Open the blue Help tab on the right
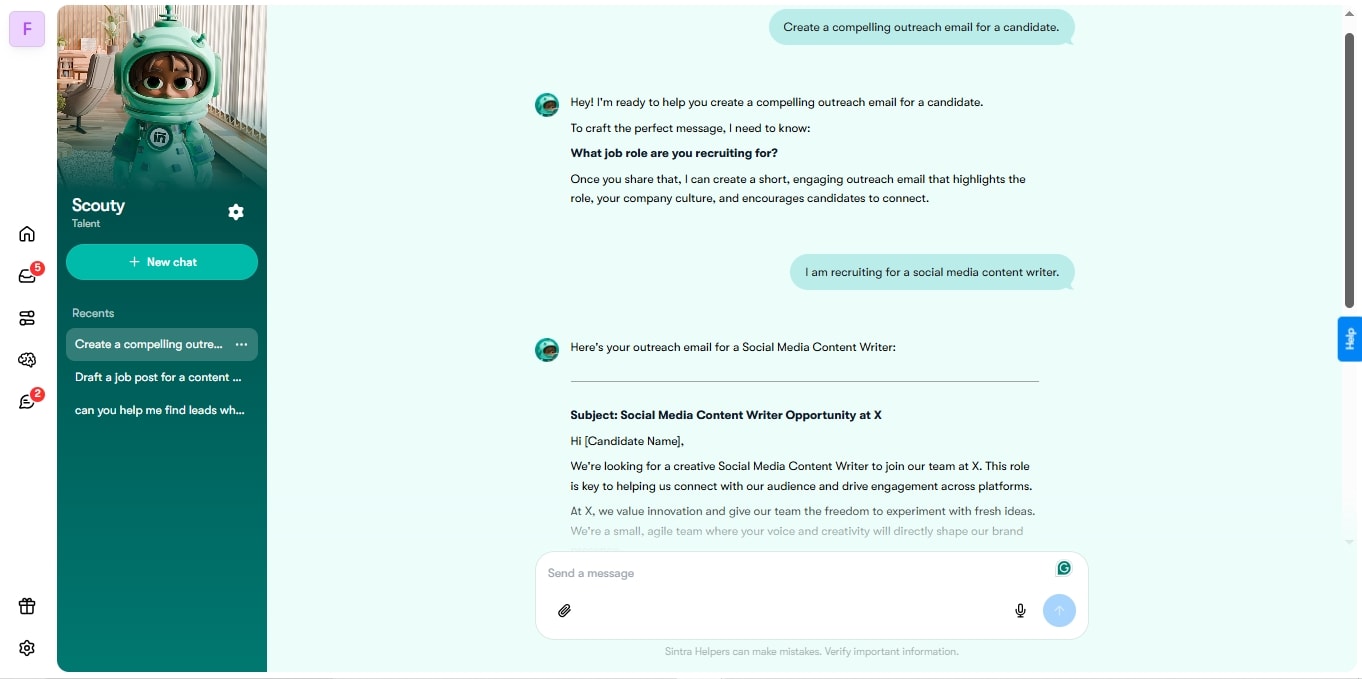Image resolution: width=1362 pixels, height=679 pixels. click(1349, 339)
